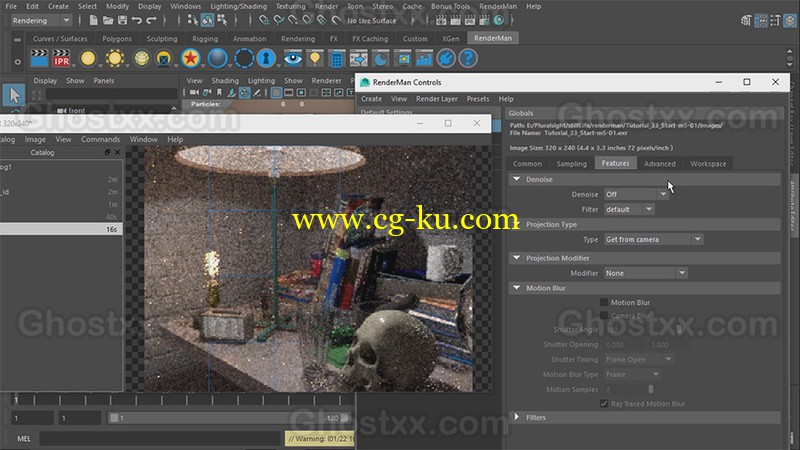Create a portal light from the shelf
Viewport: 800px width, 450px height.
[164, 58]
